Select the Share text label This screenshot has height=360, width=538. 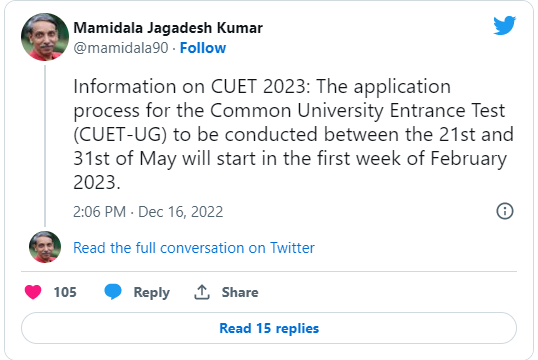pos(240,292)
